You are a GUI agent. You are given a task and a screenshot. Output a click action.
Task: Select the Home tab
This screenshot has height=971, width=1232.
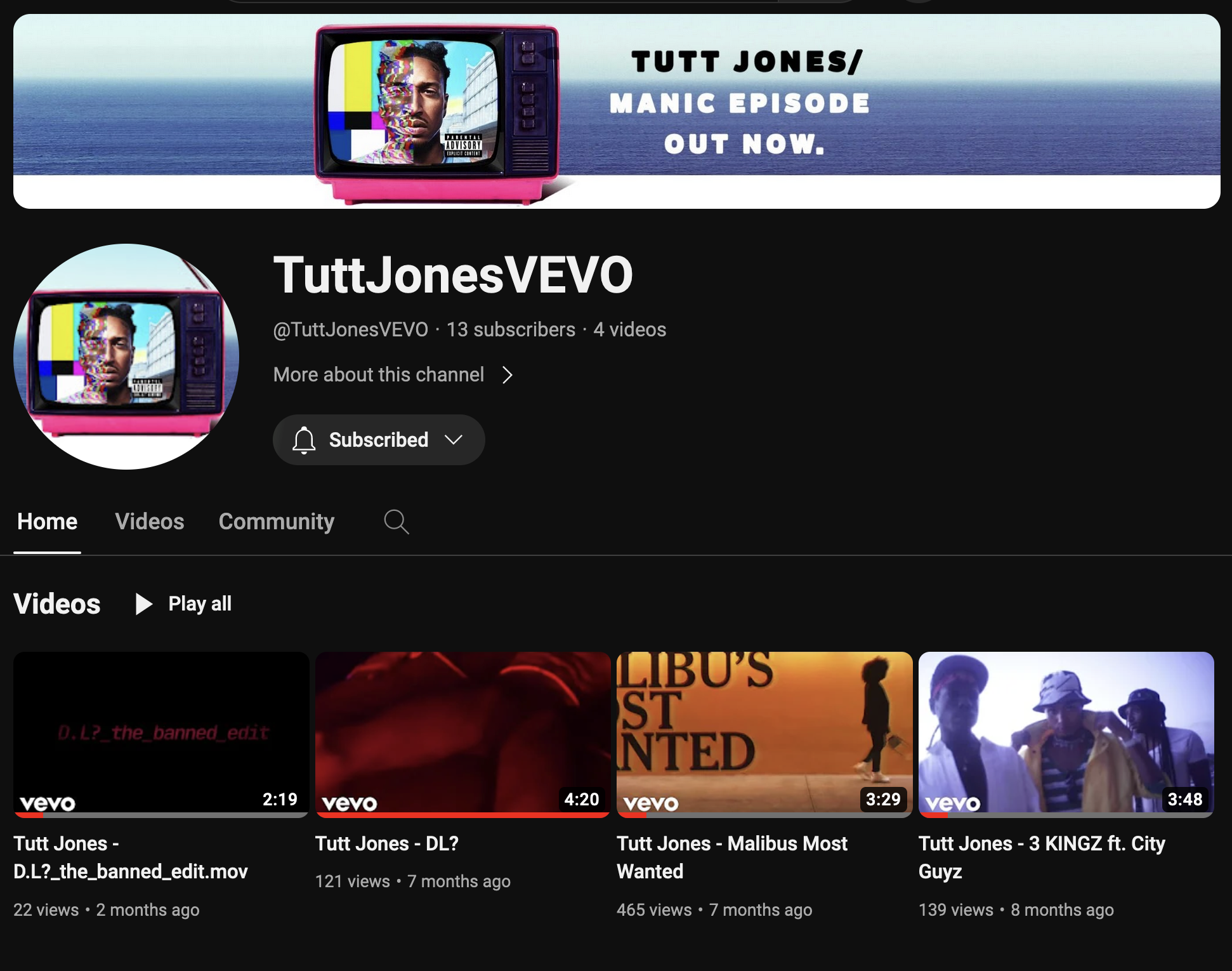(x=47, y=522)
